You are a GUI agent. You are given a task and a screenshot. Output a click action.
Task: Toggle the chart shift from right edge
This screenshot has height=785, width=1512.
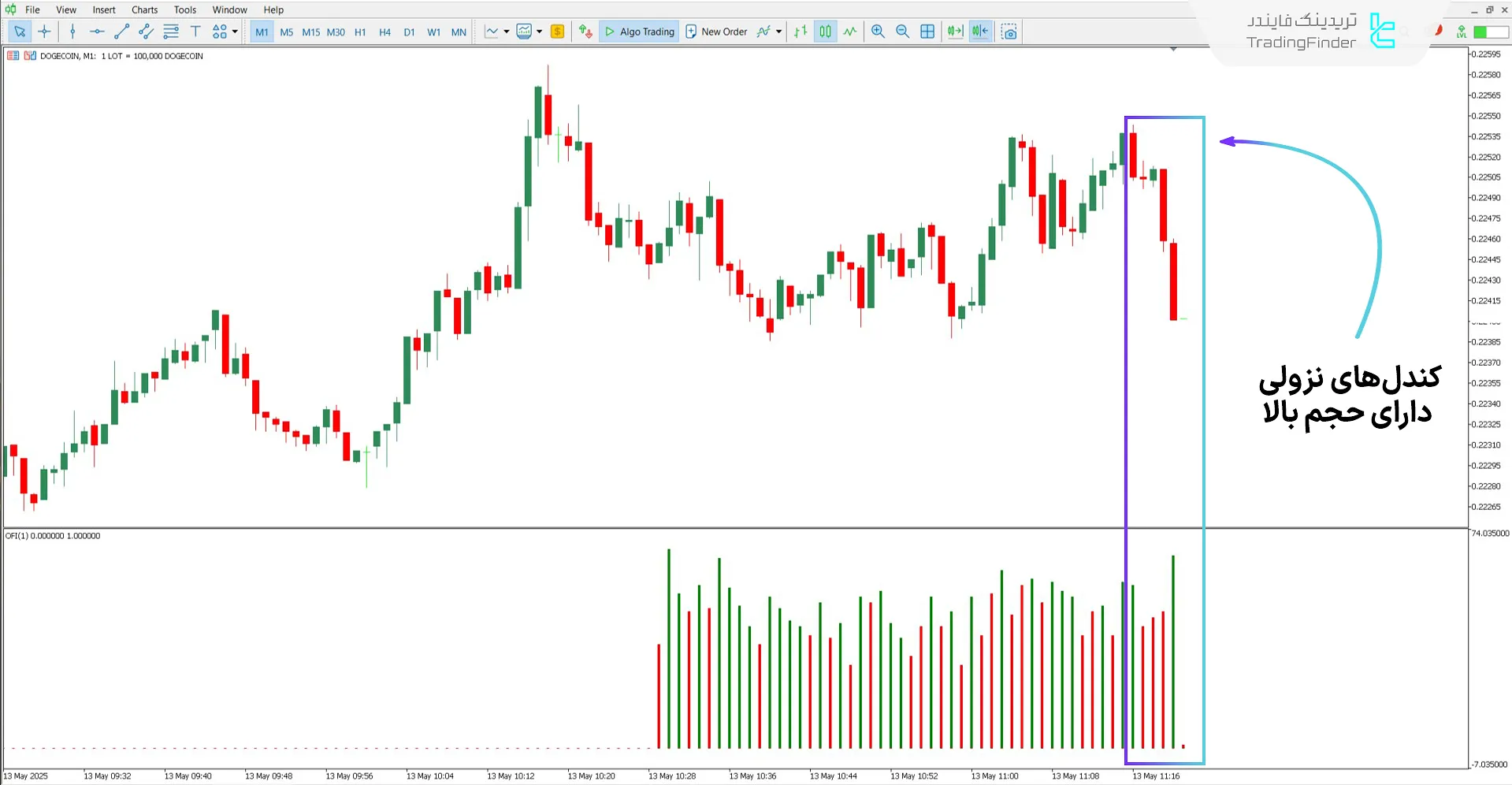tap(979, 32)
